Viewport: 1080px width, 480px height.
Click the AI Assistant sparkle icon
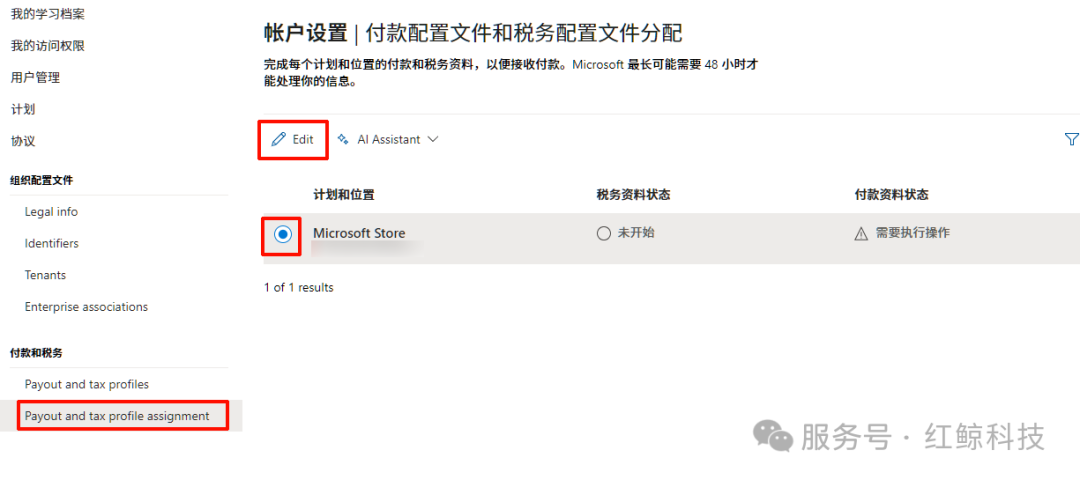pos(342,140)
